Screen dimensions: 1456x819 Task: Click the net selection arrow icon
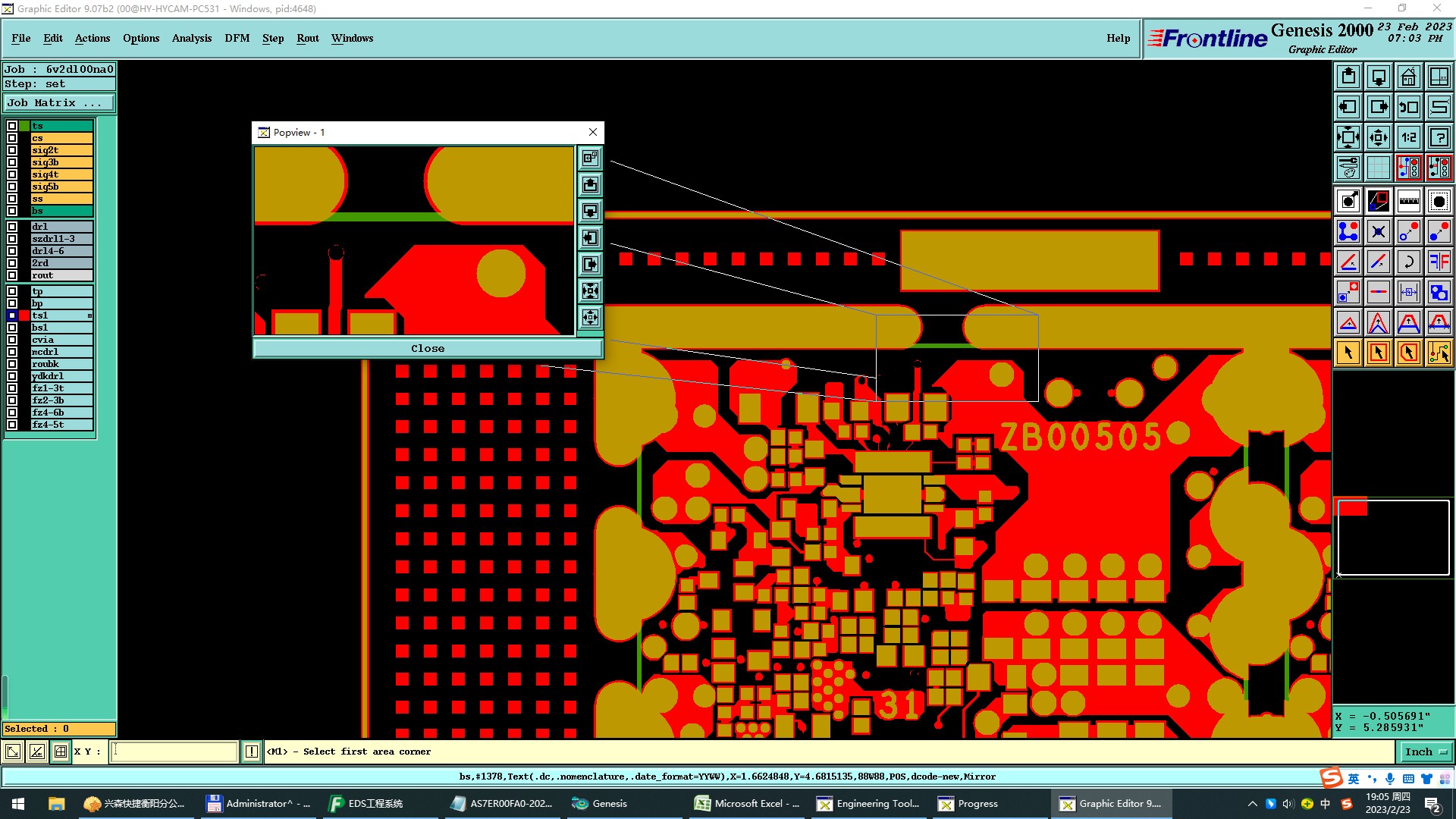1439,353
